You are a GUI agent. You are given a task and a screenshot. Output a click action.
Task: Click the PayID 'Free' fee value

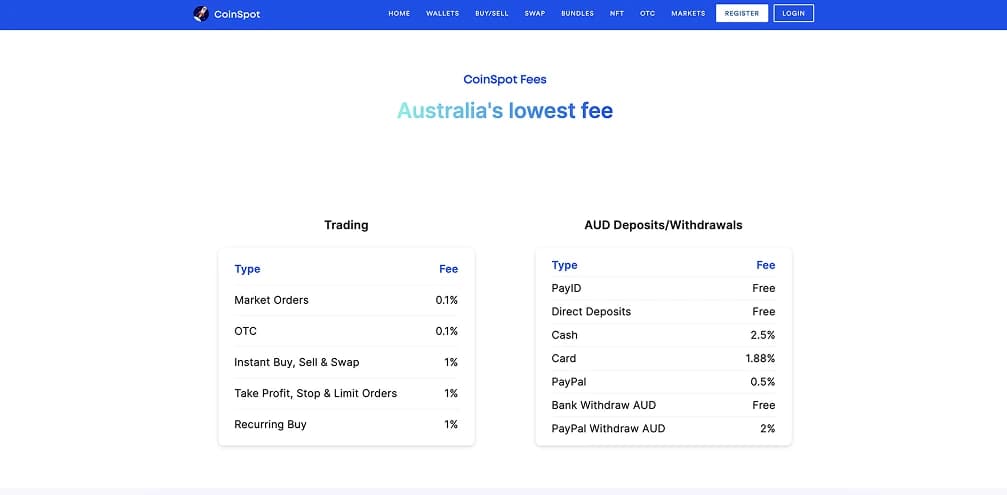[x=764, y=288]
